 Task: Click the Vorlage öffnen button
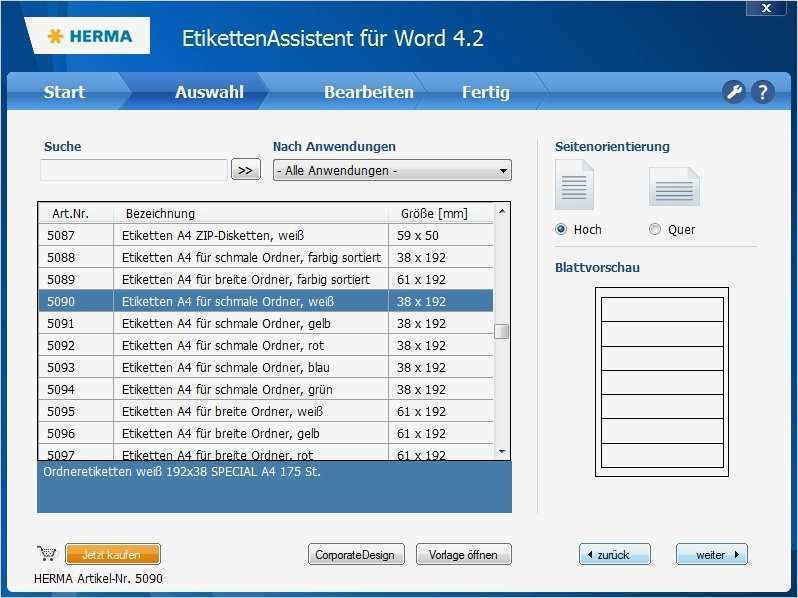point(464,554)
